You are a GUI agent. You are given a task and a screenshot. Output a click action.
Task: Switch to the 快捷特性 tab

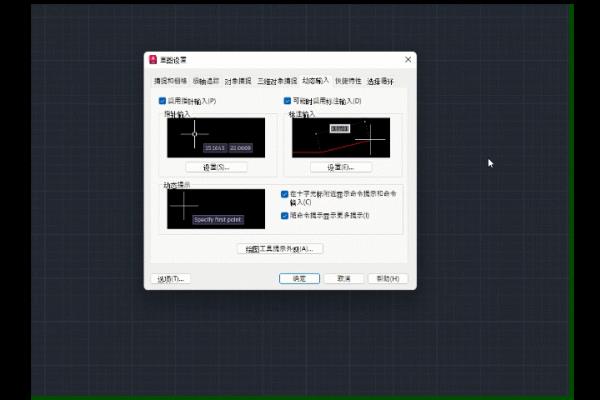[348, 81]
